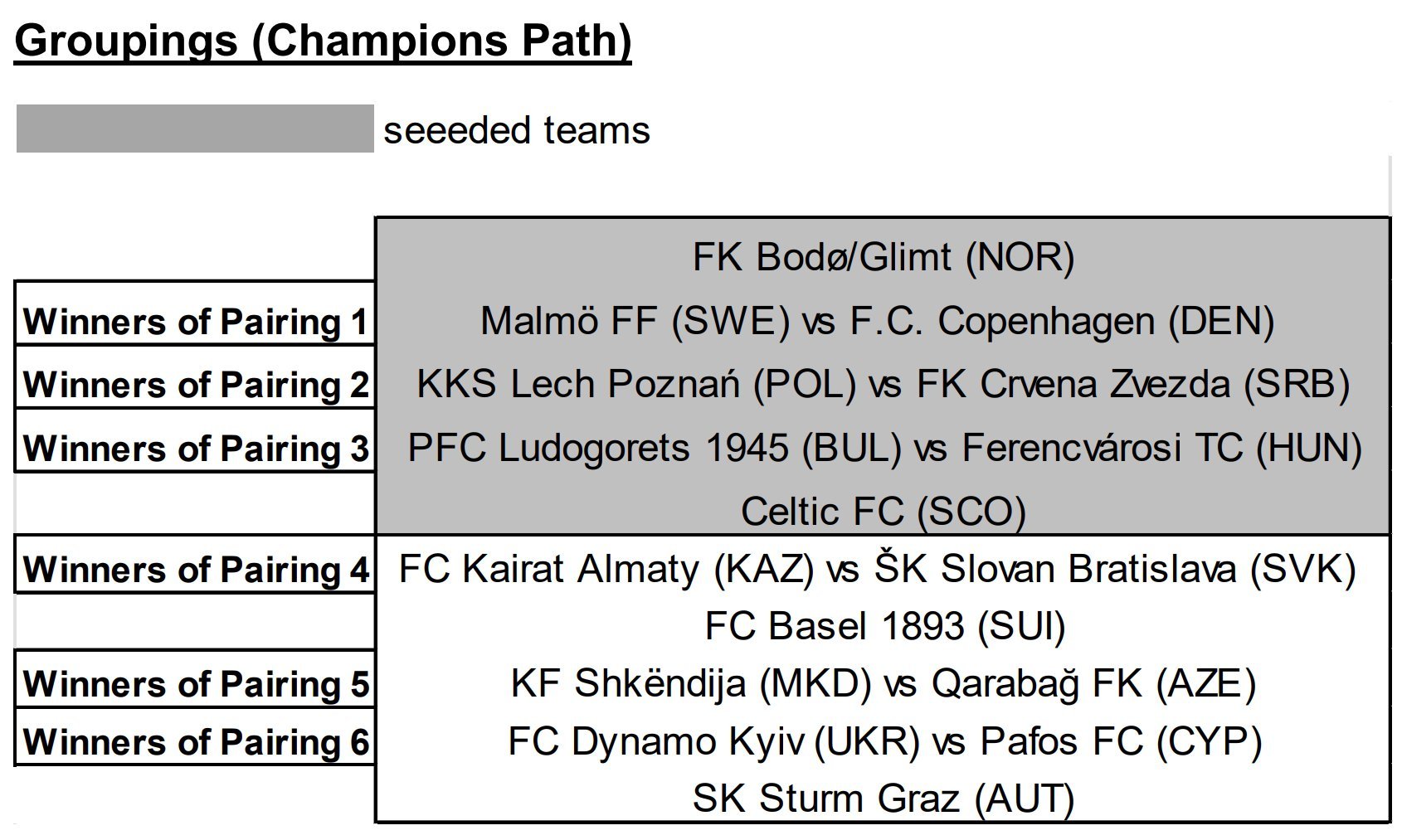Click PFC Ludogorets 1945 (BUL)
The image size is (1402, 840).
(x=655, y=449)
